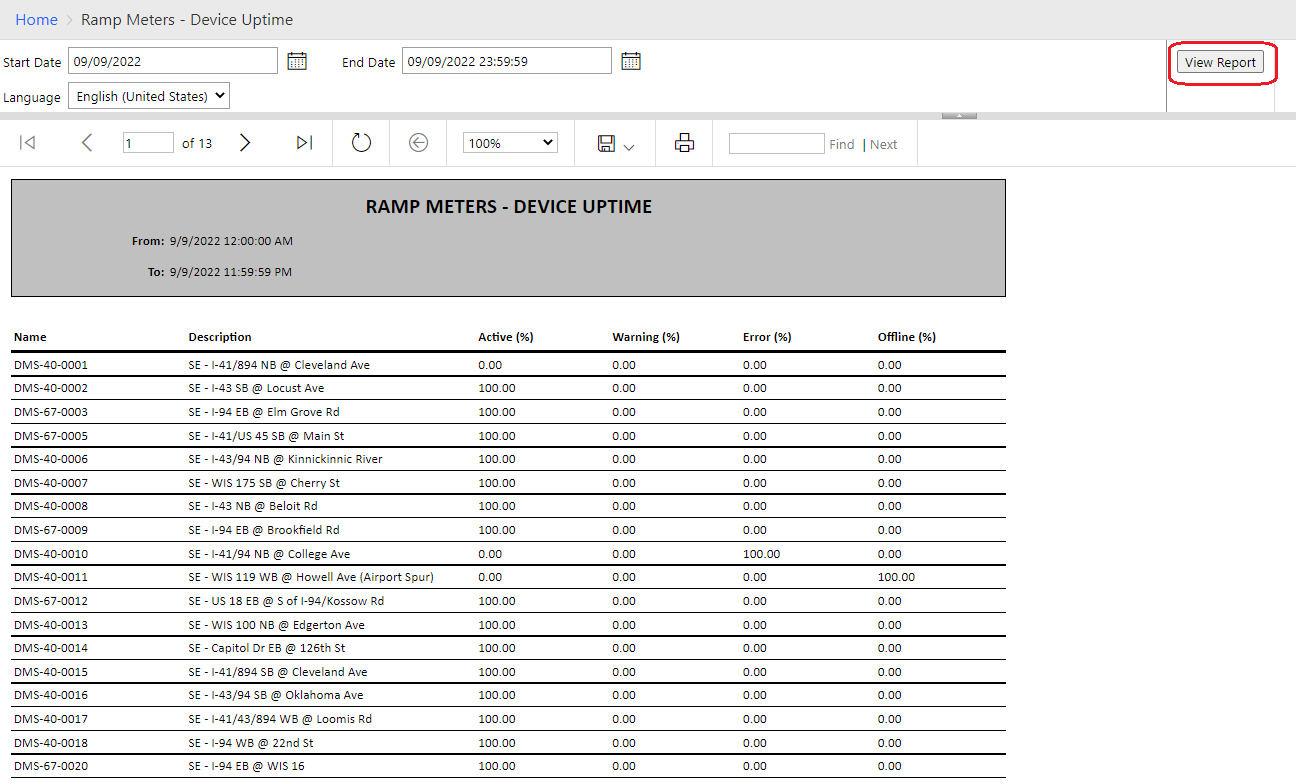Open the End Date calendar picker

[x=631, y=61]
